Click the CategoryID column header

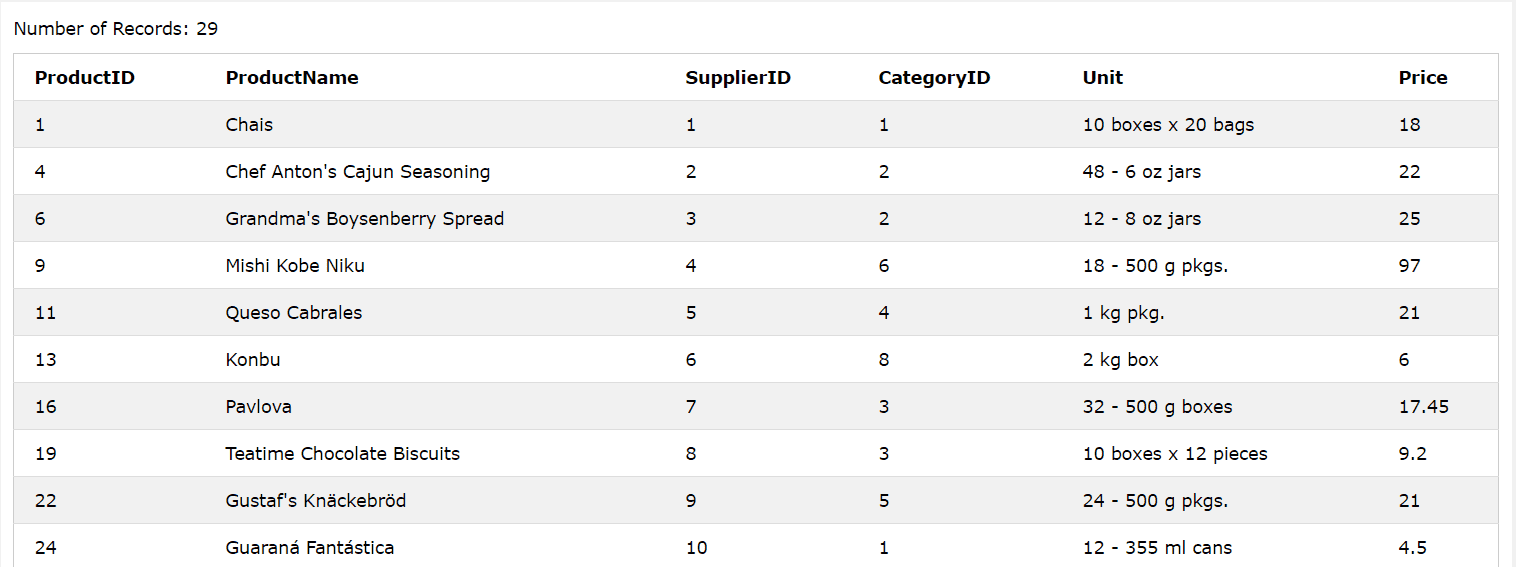point(934,78)
